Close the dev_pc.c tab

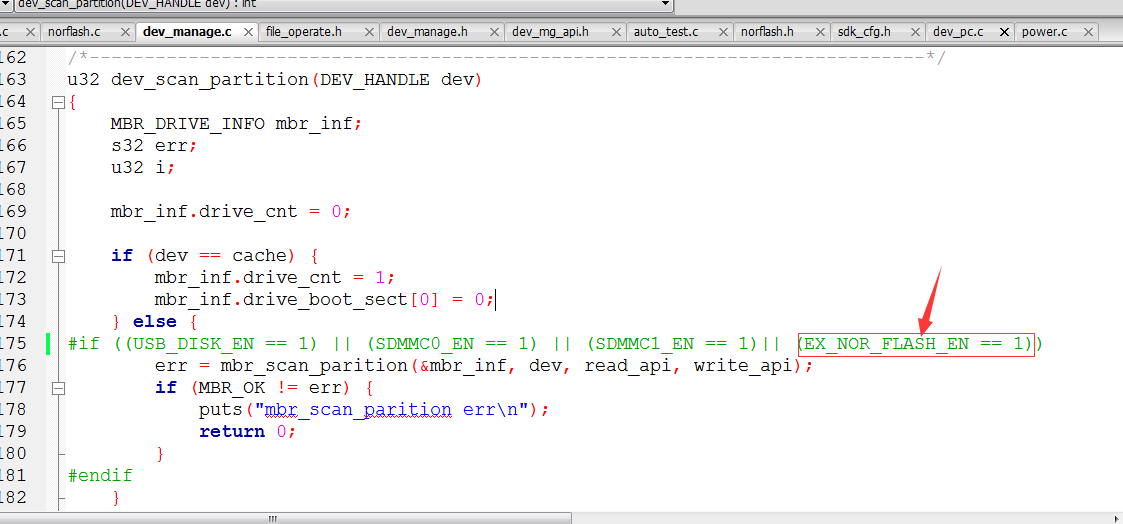[x=1004, y=32]
